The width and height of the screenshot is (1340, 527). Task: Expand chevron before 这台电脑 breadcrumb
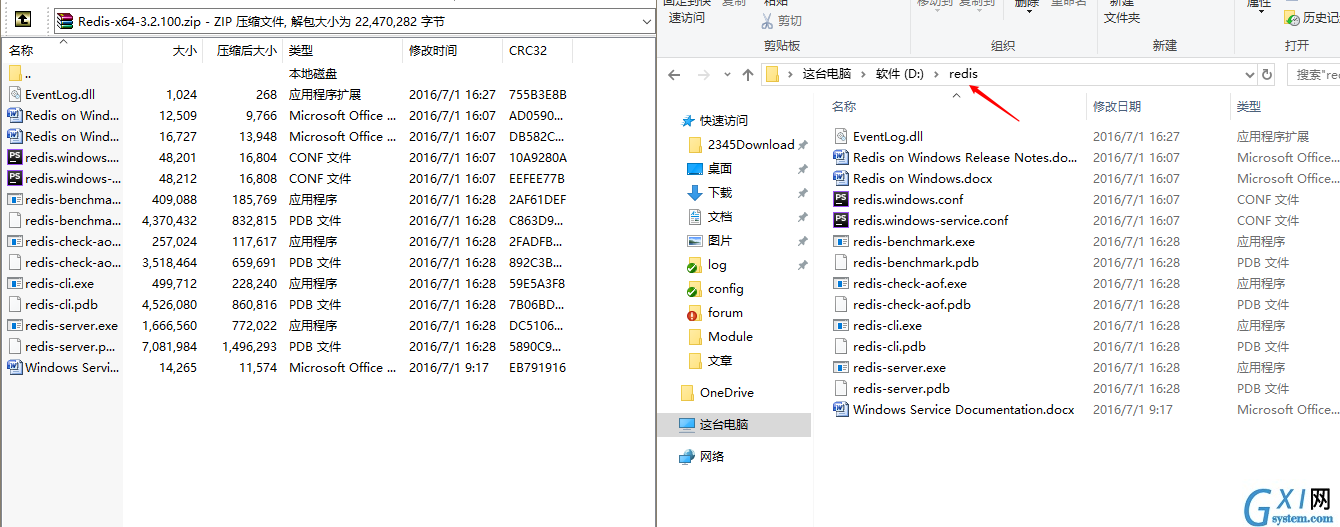coord(790,74)
